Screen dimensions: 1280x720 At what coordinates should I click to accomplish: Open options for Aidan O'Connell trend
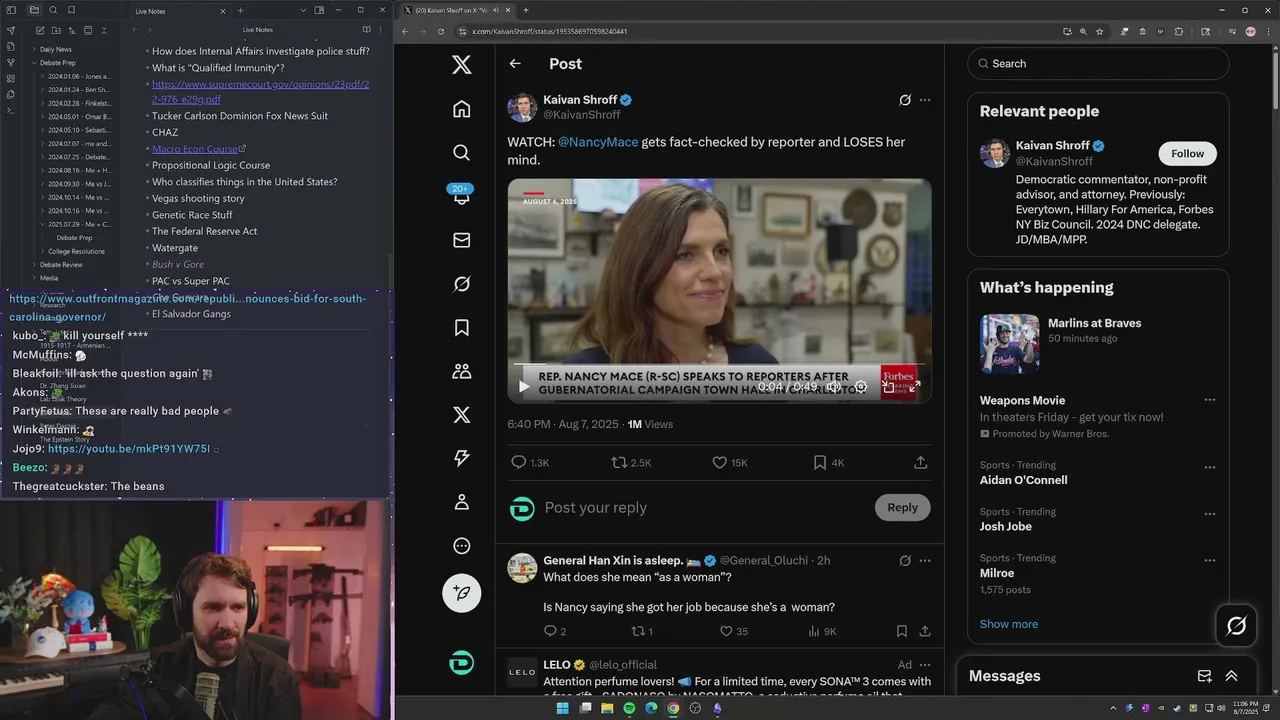pos(1209,467)
